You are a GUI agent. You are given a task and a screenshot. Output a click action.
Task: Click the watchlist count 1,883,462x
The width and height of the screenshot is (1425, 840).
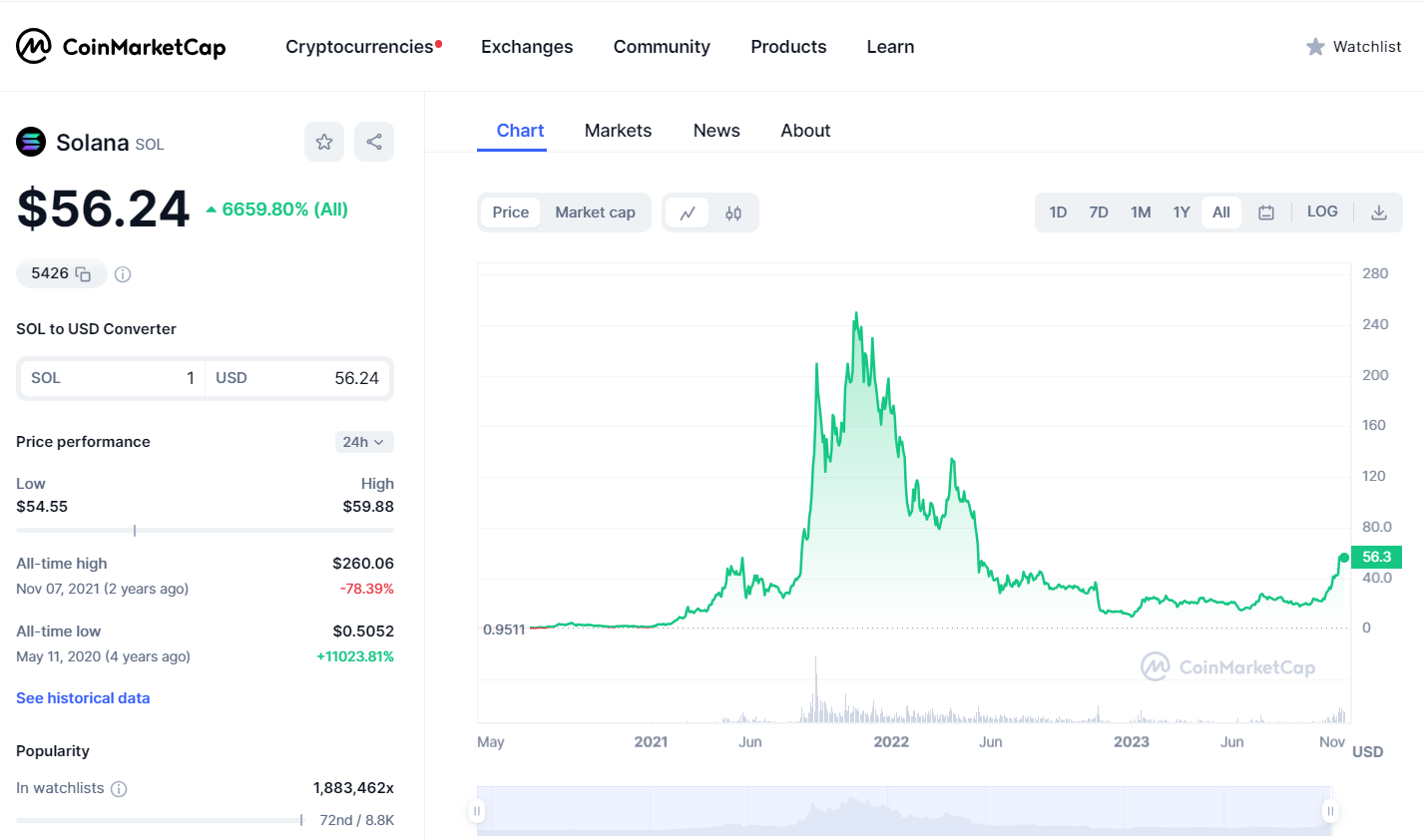click(353, 788)
